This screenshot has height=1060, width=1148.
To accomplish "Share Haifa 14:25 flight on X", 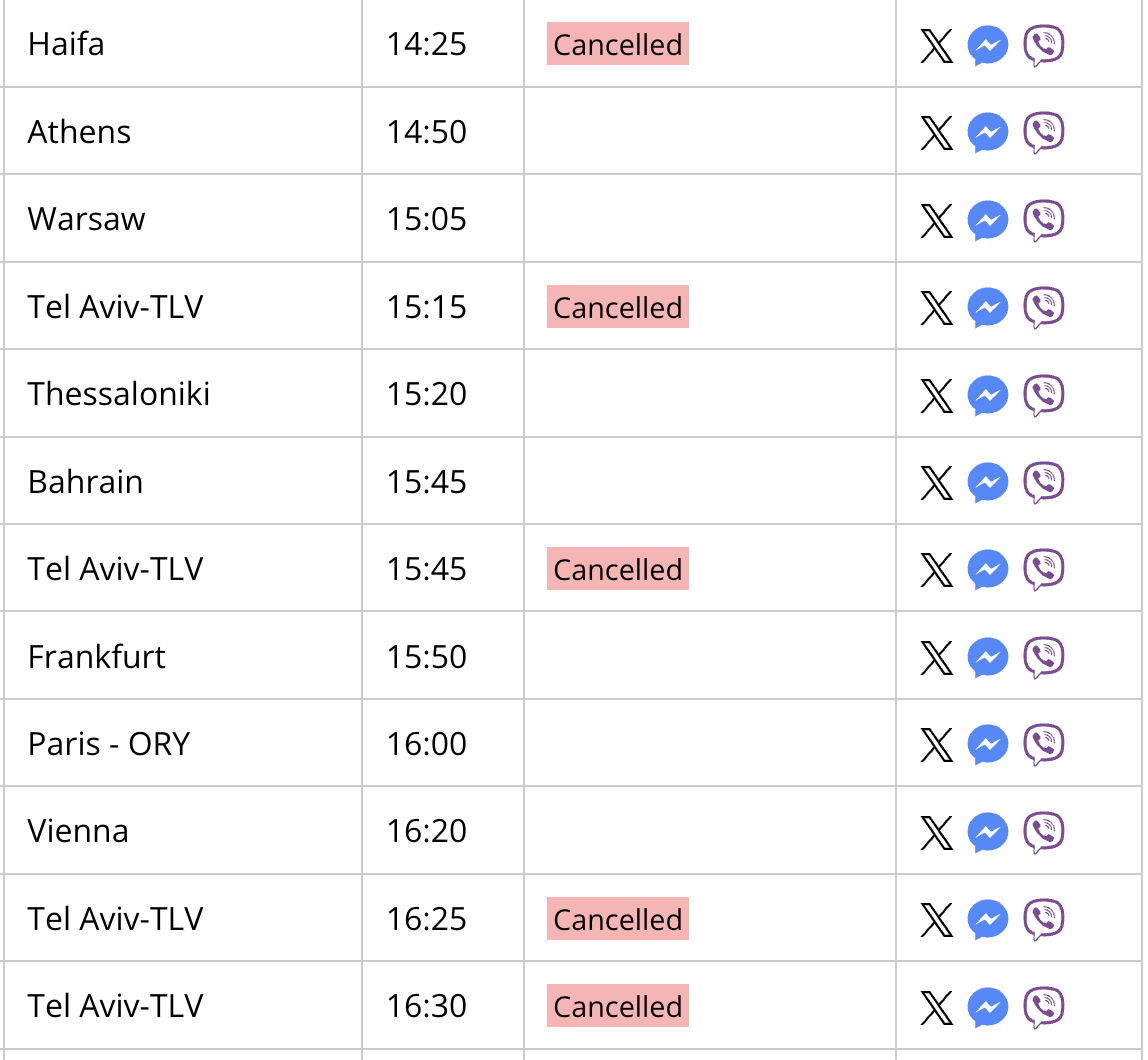I will [x=936, y=46].
